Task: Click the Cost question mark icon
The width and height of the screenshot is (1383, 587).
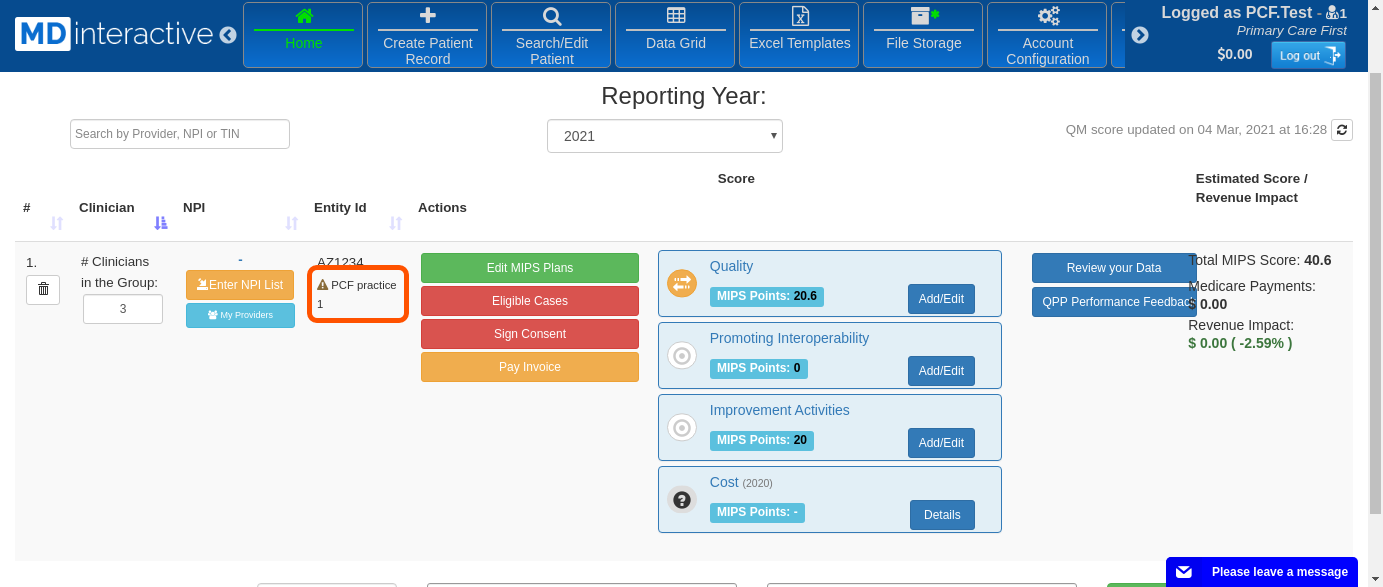Action: [x=682, y=499]
